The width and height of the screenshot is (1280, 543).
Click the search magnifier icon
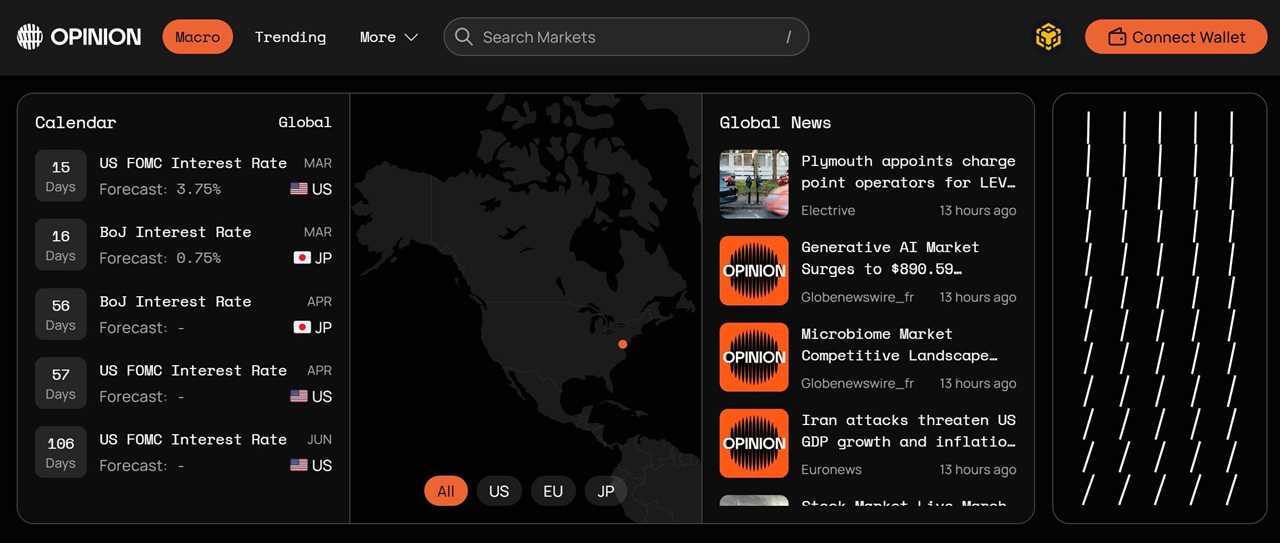point(464,37)
